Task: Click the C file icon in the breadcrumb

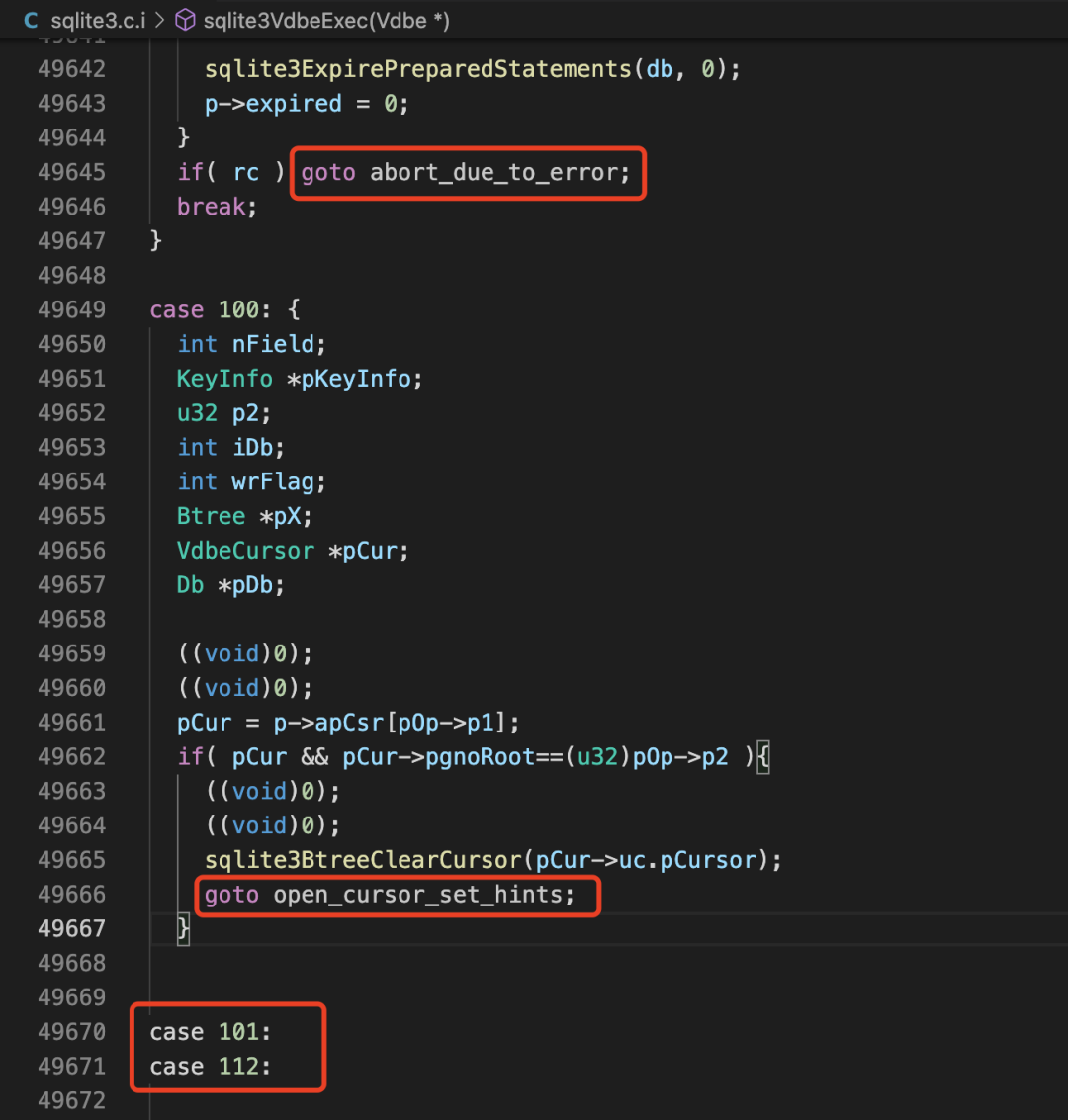Action: 31,20
